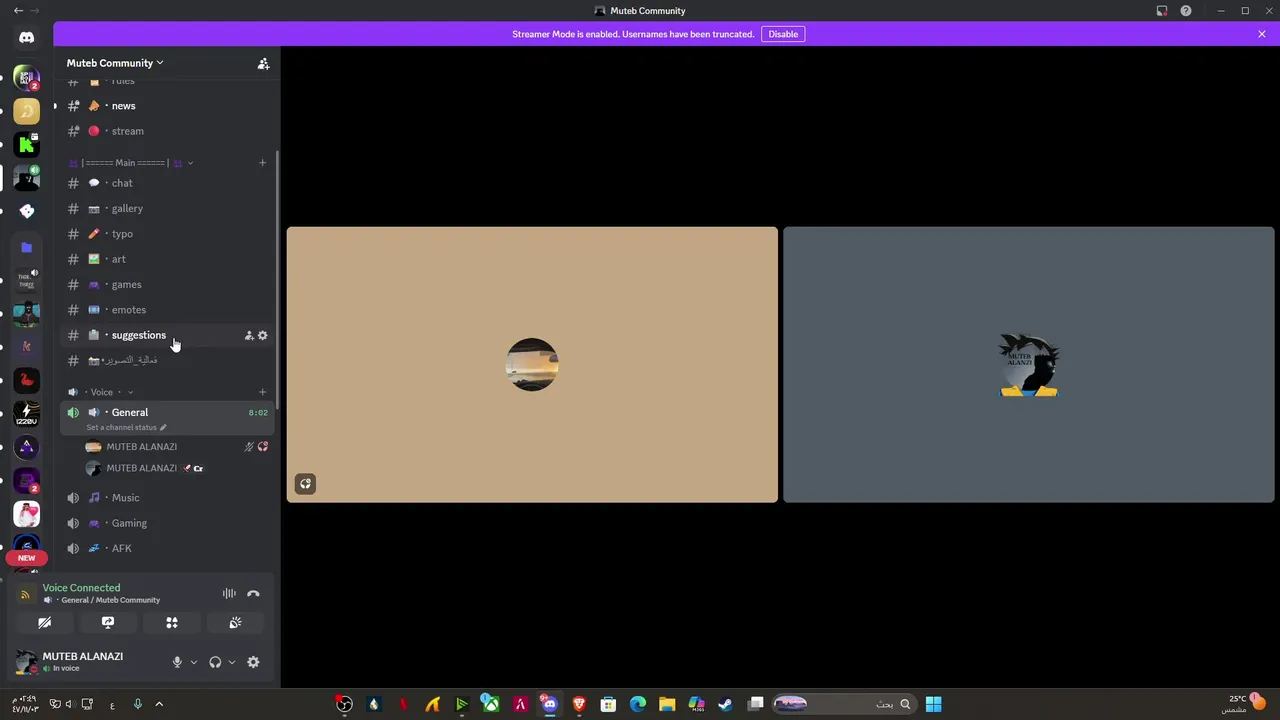This screenshot has width=1280, height=720.
Task: Open suggestions channel settings gear
Action: click(x=263, y=336)
